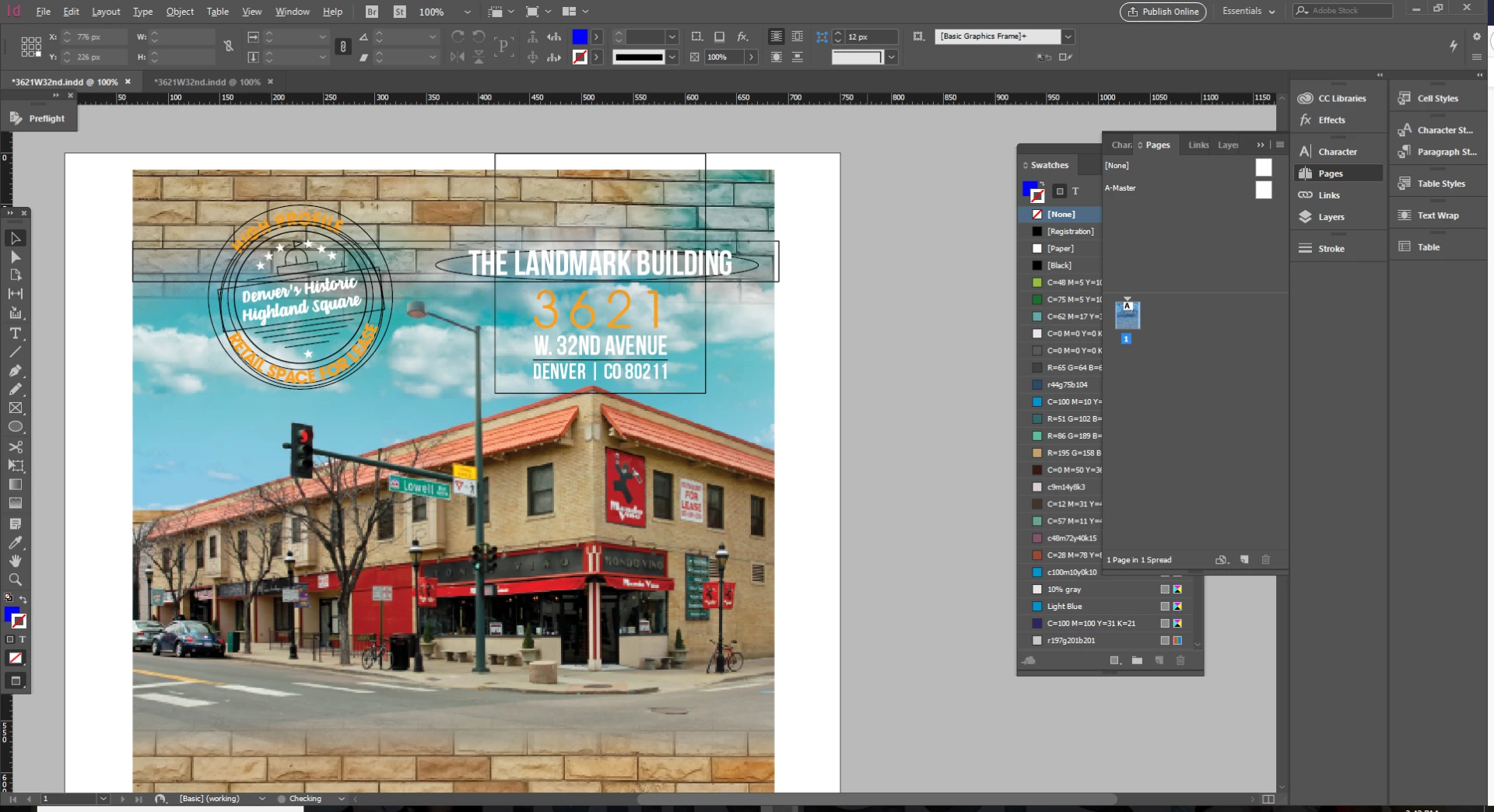This screenshot has width=1494, height=812.
Task: Select the Line tool
Action: coord(16,352)
